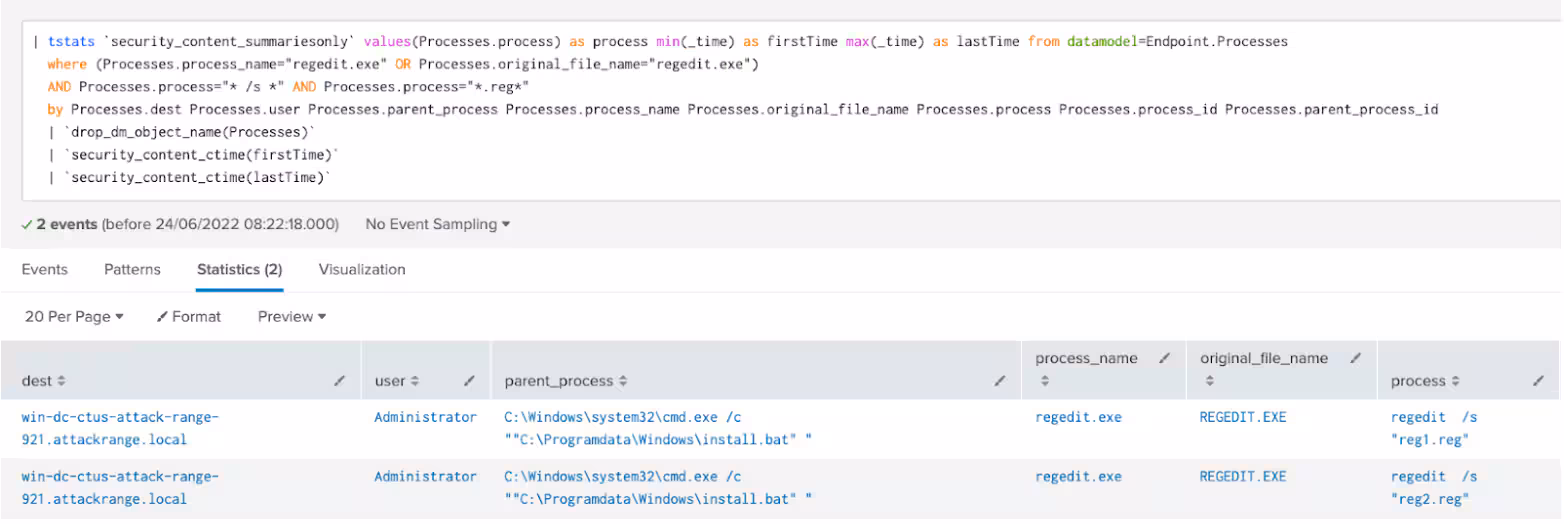Open the Preview dropdown menu
The image size is (1564, 524).
tap(292, 316)
